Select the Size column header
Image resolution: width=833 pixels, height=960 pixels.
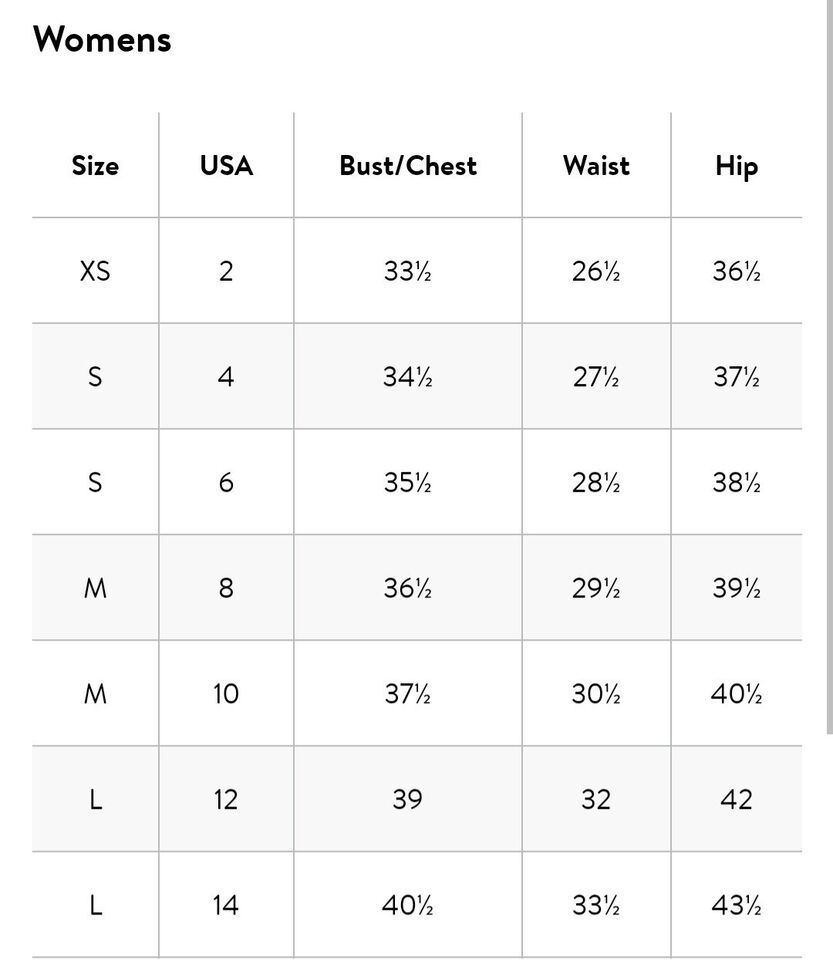pyautogui.click(x=95, y=165)
